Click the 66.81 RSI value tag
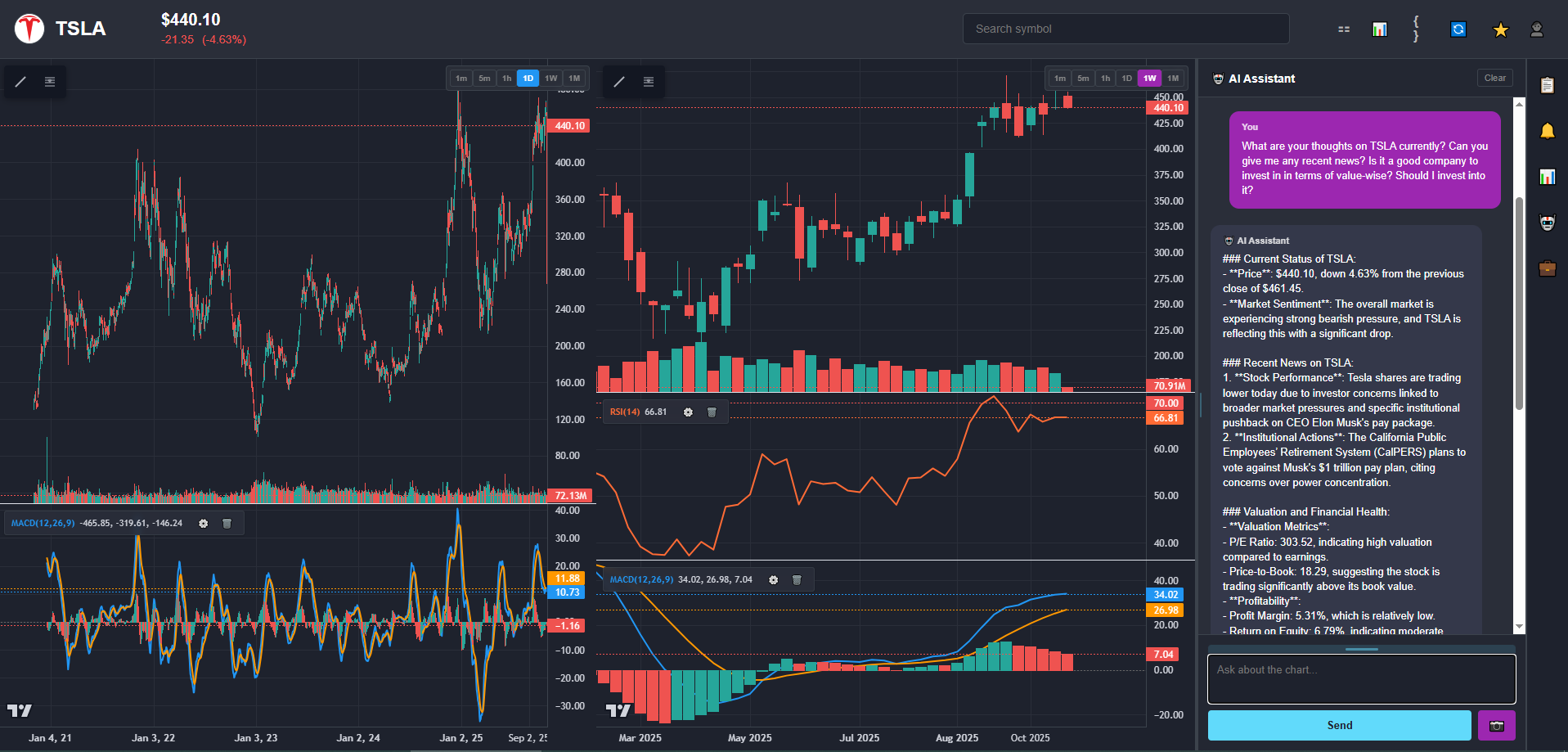Viewport: 1568px width, 752px height. pos(1166,418)
